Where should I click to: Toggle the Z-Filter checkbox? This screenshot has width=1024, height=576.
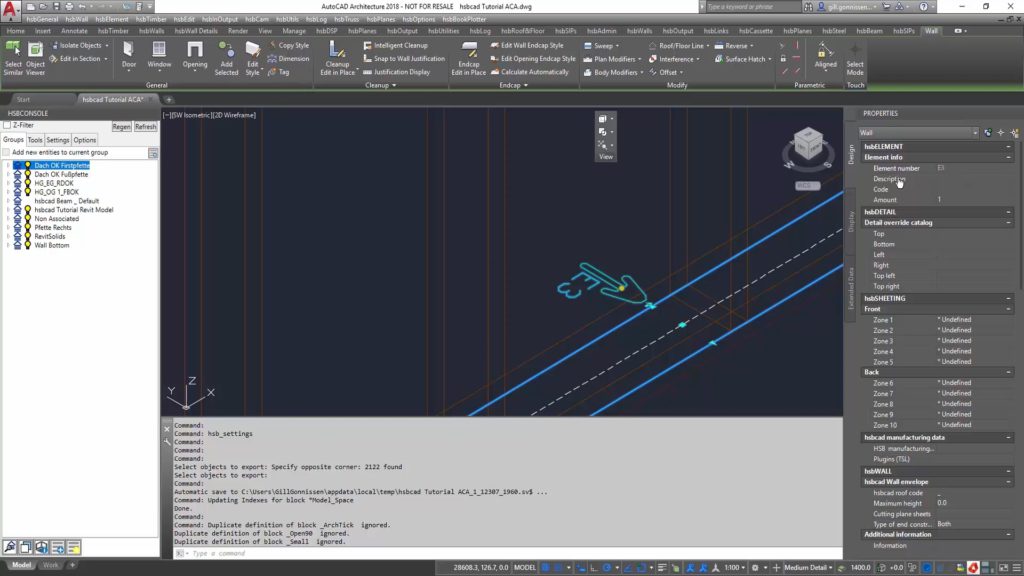(7, 125)
